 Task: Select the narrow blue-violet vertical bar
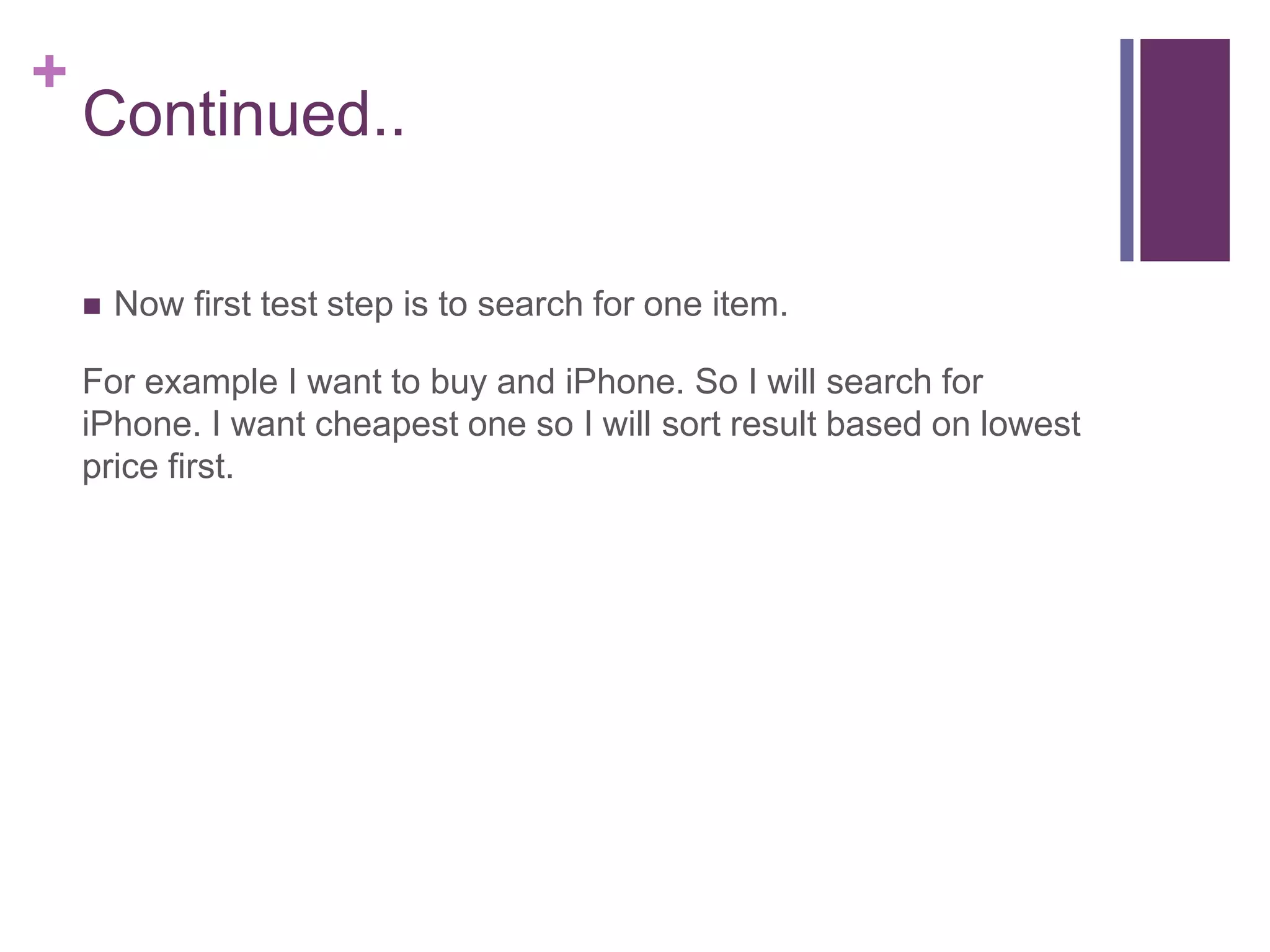1127,150
